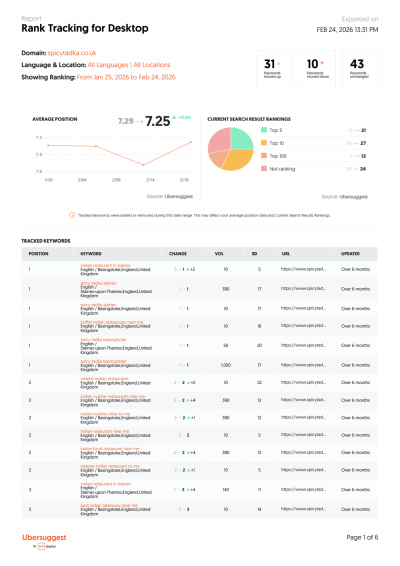
Task: Click the KEYWORD column header
Action: click(91, 254)
